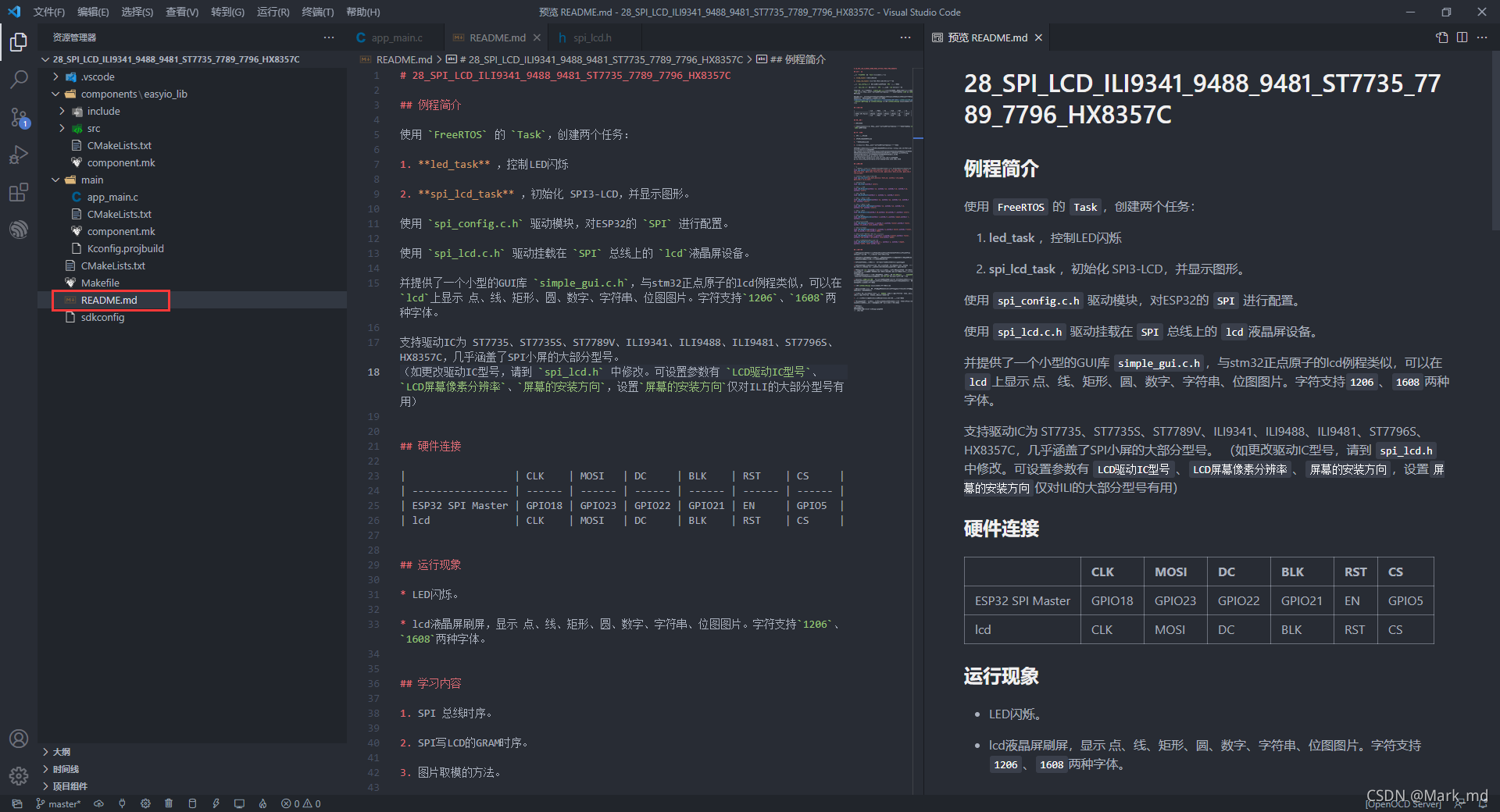Screen dimensions: 1500x812
Task: Open Kconfig.projbuild in file tree
Action: pos(192,248)
